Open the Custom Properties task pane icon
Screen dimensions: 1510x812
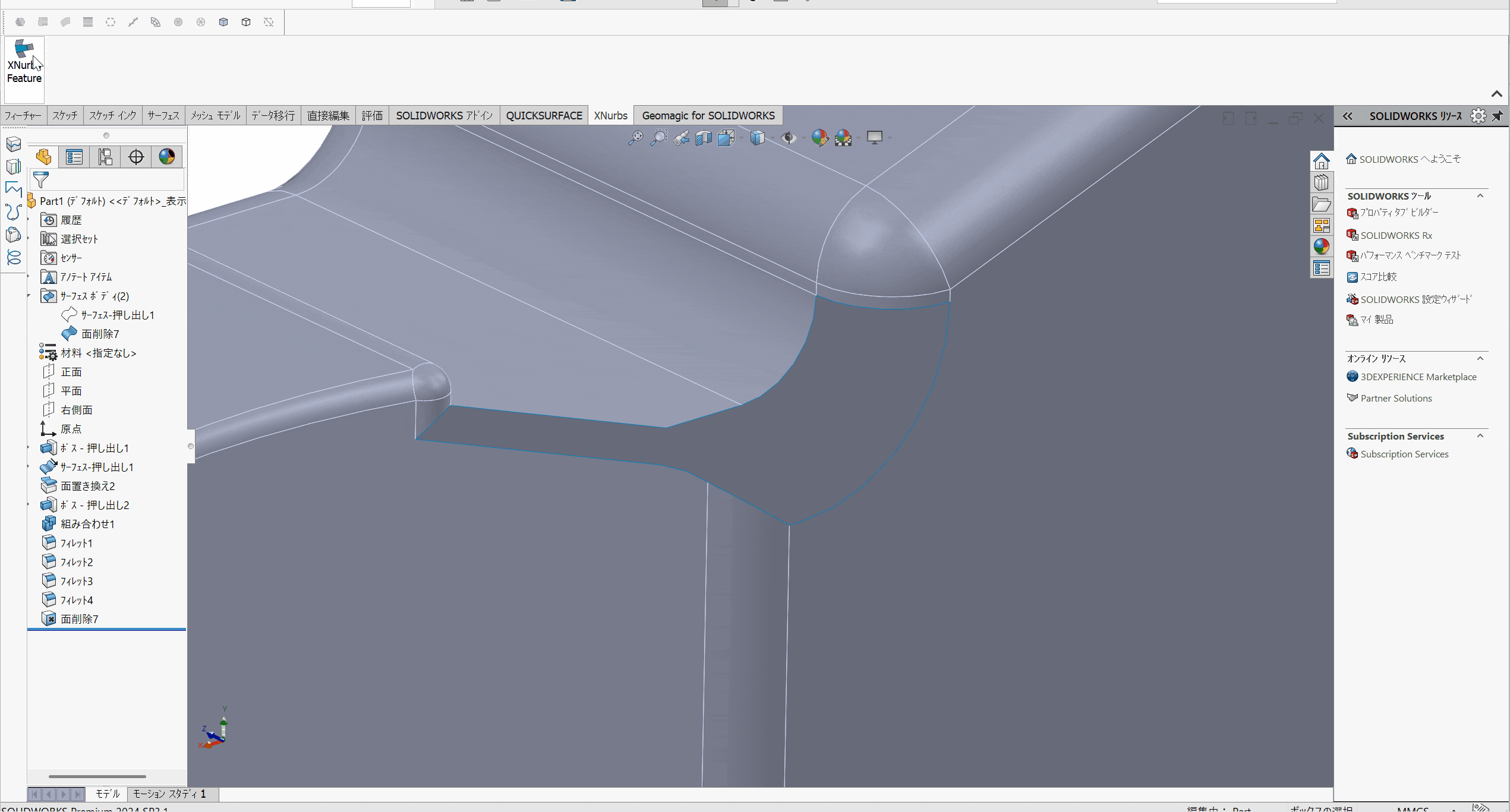(1322, 268)
